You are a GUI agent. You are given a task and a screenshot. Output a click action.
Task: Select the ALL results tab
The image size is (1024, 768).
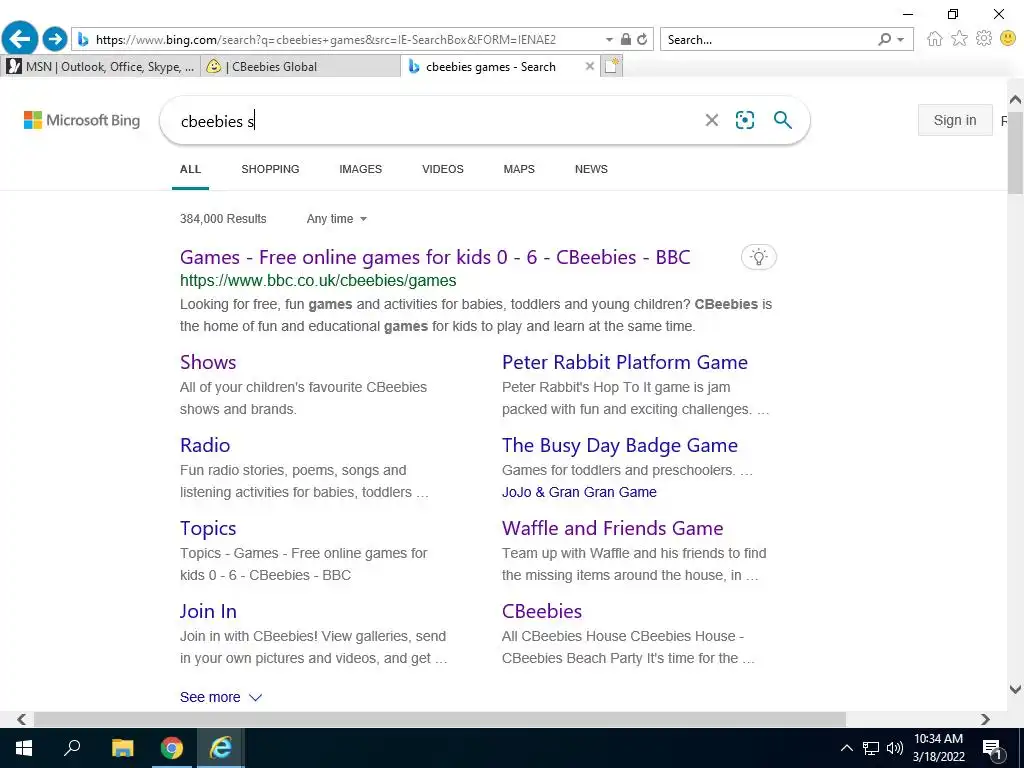[190, 169]
